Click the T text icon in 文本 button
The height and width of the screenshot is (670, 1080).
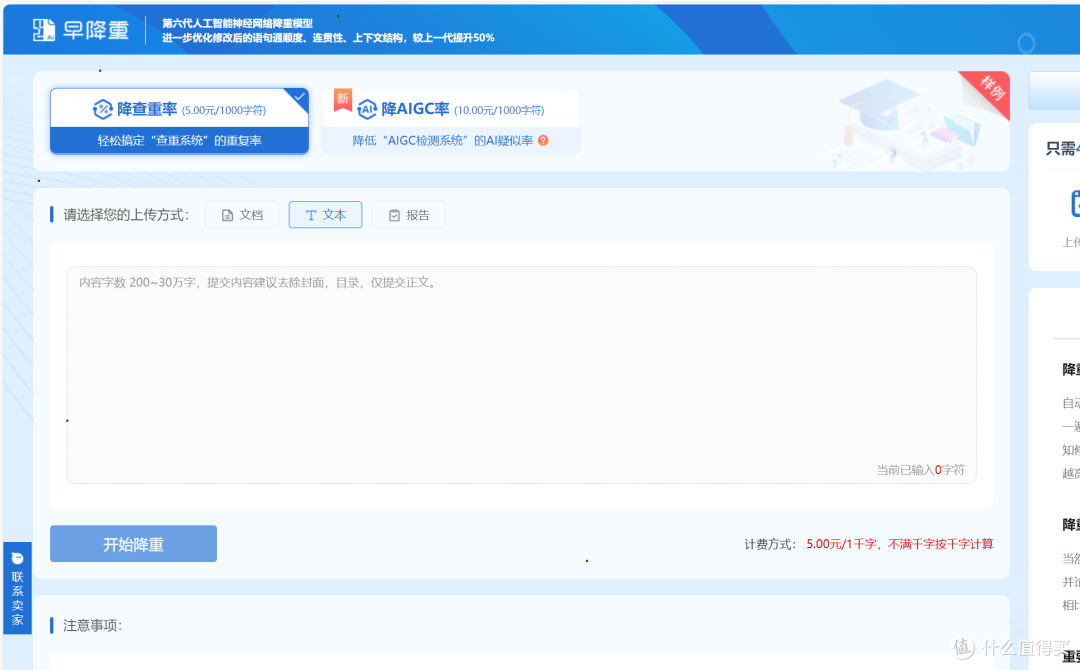[311, 216]
